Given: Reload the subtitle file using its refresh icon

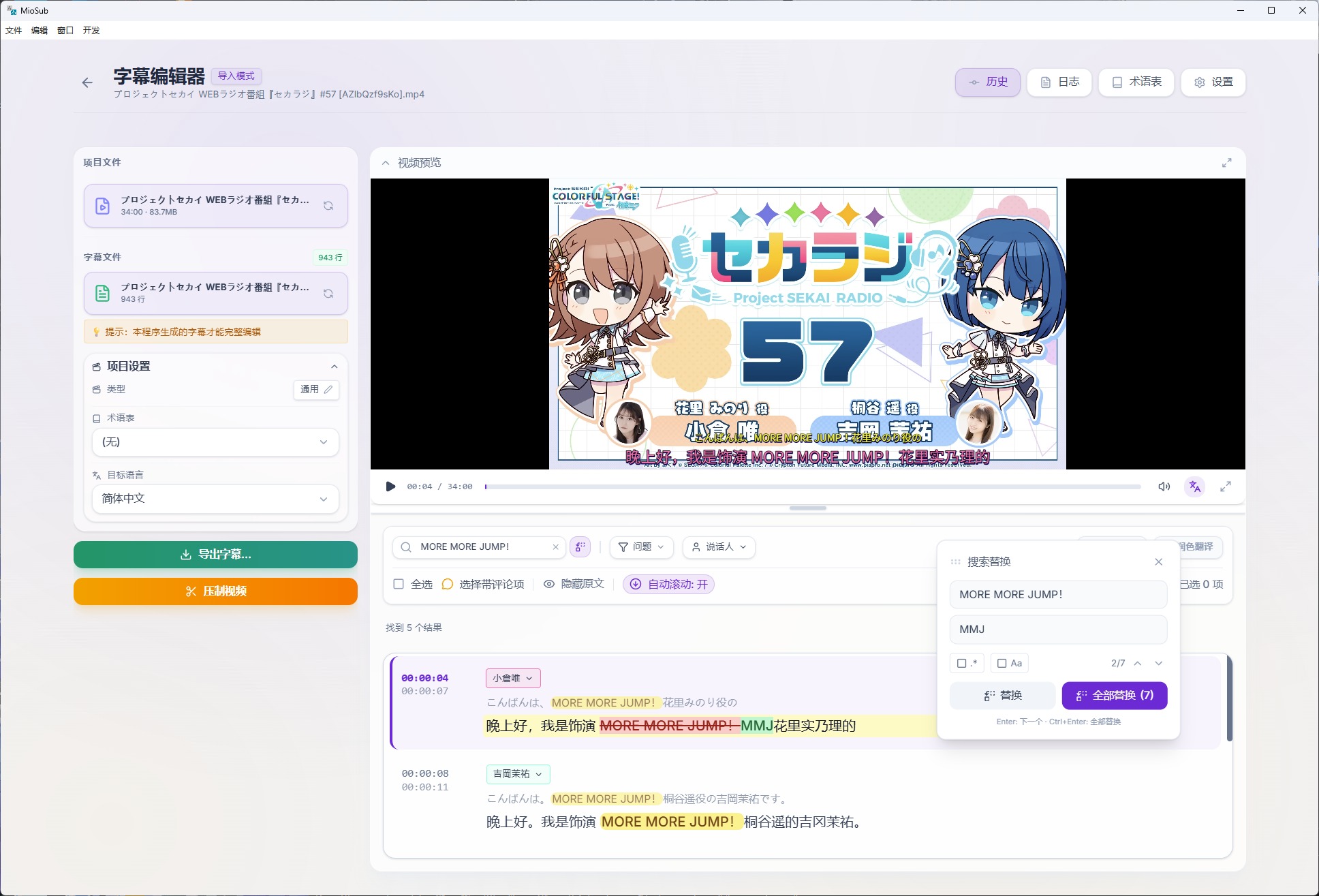Looking at the screenshot, I should point(329,293).
